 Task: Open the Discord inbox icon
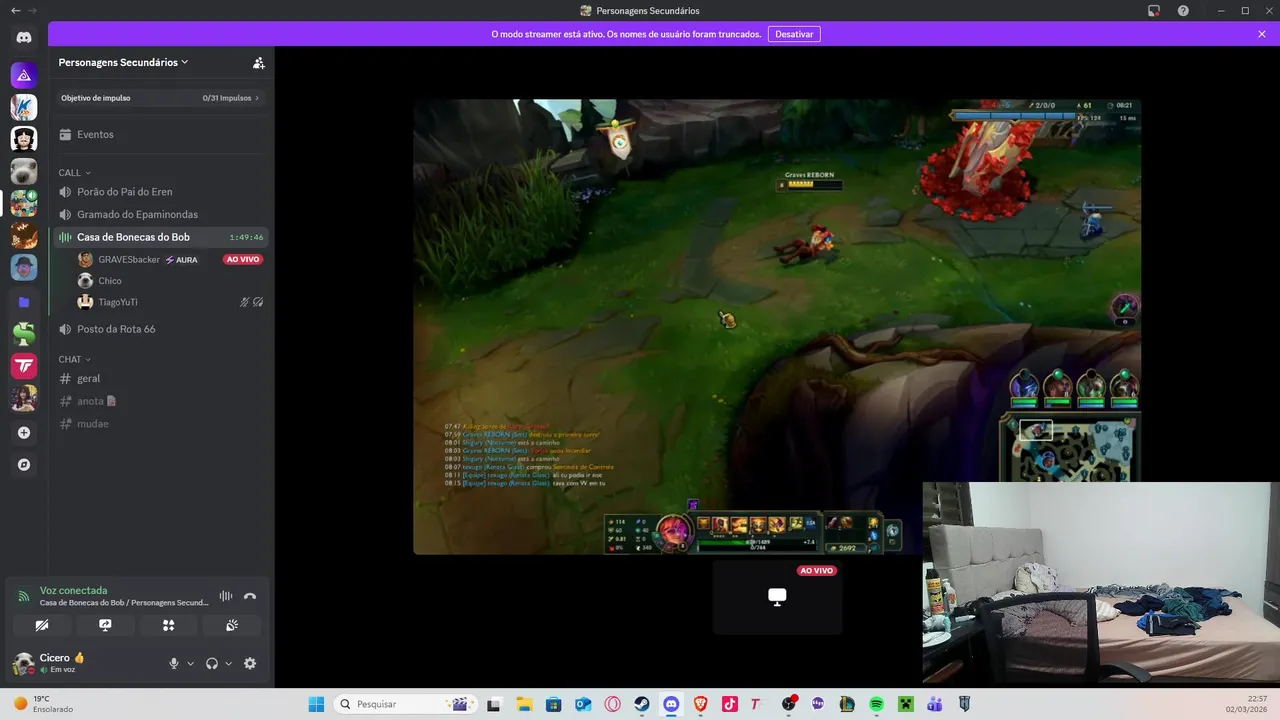[x=1154, y=11]
